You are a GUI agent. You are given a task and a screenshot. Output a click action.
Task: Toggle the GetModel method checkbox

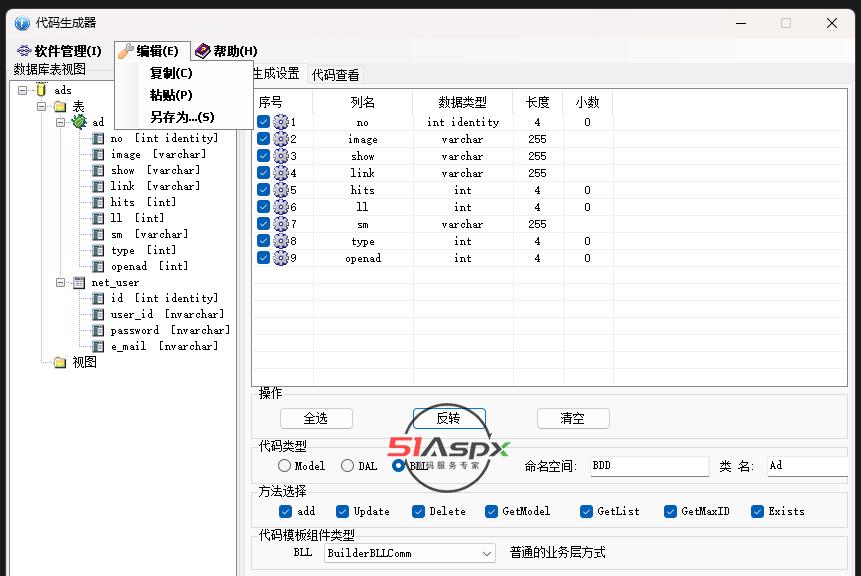[491, 511]
